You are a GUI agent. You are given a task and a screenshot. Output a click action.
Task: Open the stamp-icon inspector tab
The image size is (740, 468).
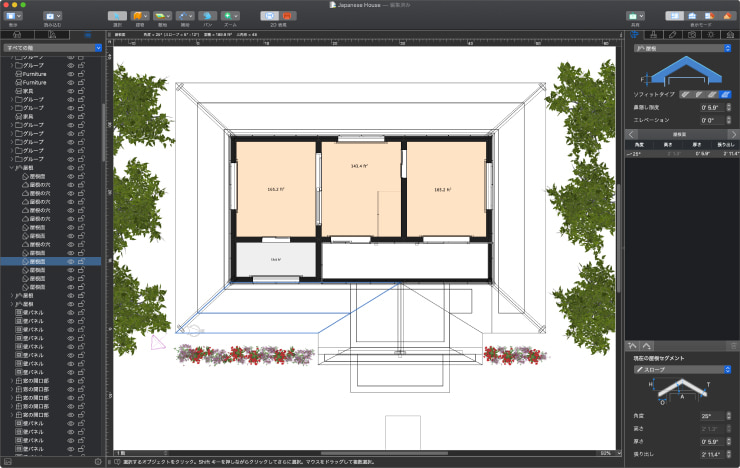[654, 35]
